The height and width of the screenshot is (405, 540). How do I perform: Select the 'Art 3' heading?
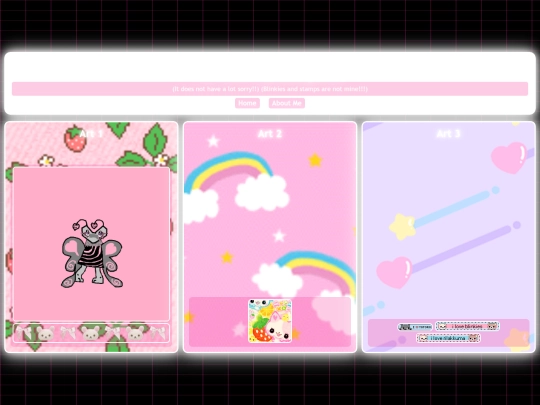tap(448, 134)
